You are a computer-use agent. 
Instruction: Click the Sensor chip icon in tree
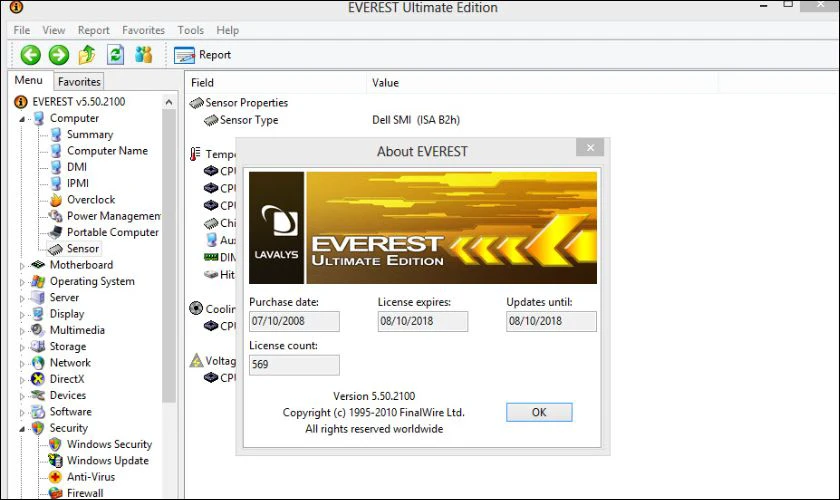tap(56, 249)
